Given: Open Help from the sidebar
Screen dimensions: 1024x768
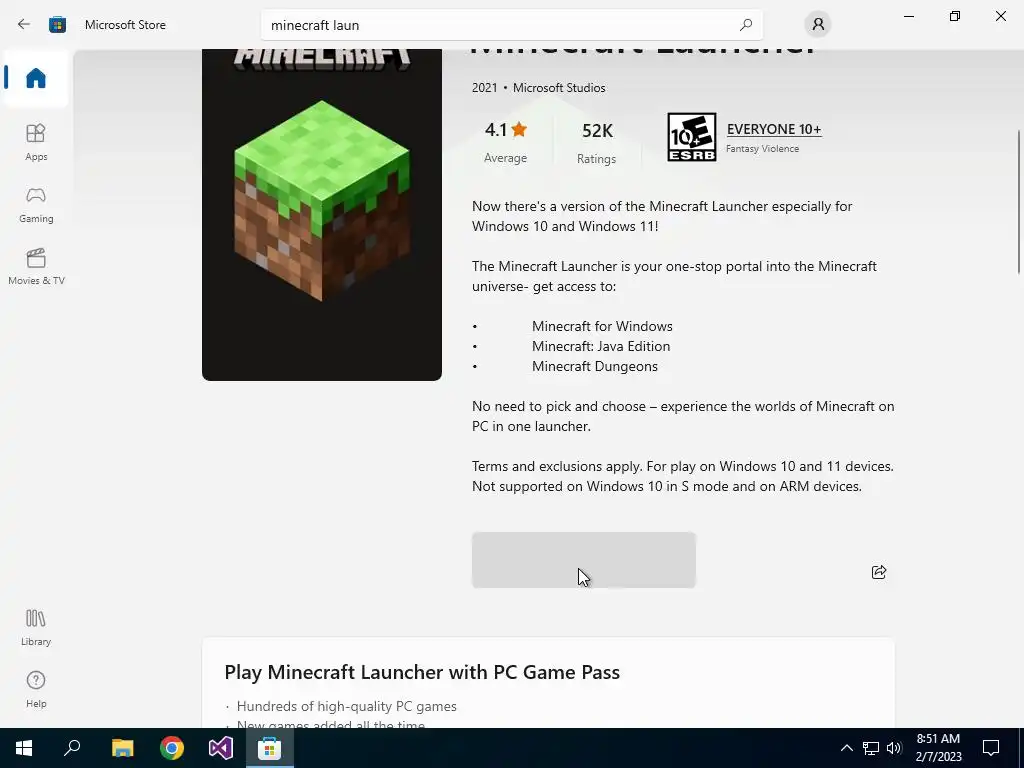Looking at the screenshot, I should (36, 689).
